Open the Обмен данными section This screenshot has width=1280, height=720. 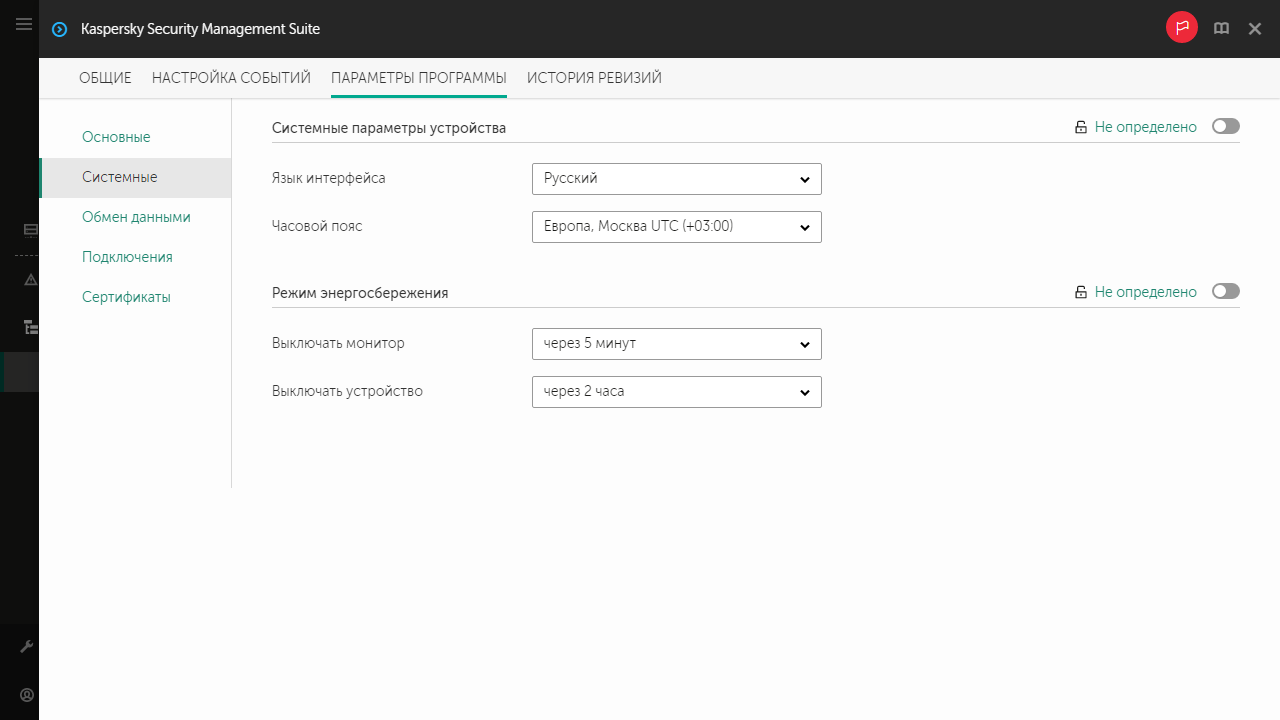click(136, 217)
